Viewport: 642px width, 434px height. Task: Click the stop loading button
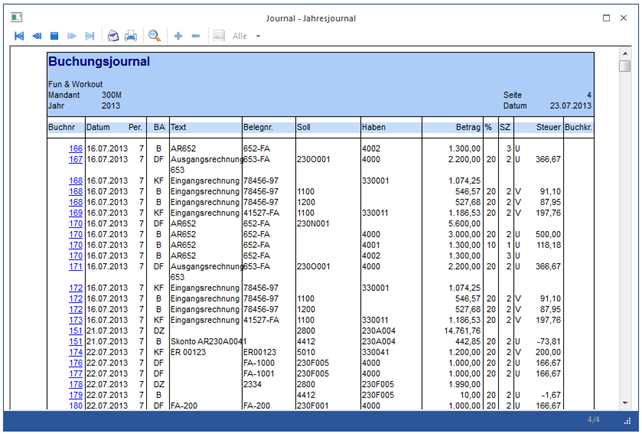point(54,36)
